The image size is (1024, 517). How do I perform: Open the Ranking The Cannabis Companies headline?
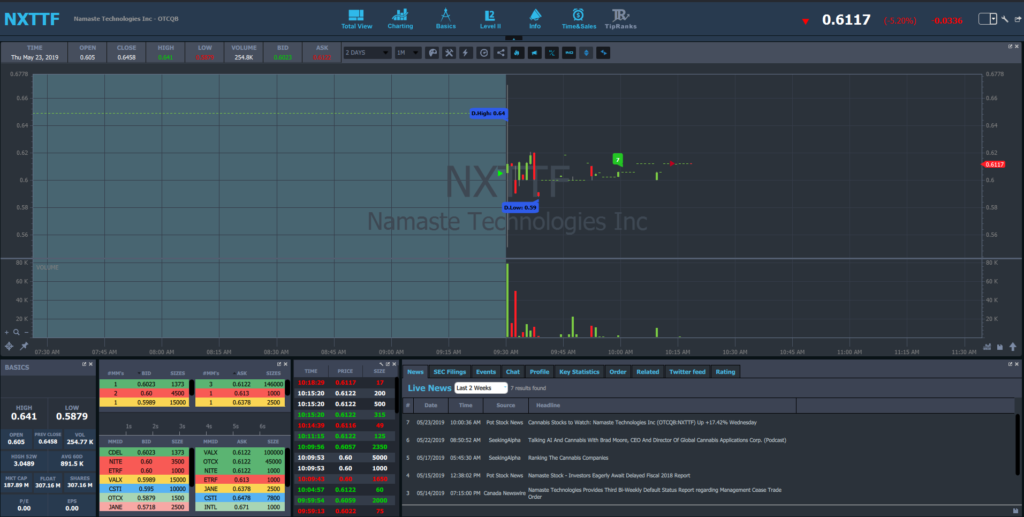coord(577,457)
